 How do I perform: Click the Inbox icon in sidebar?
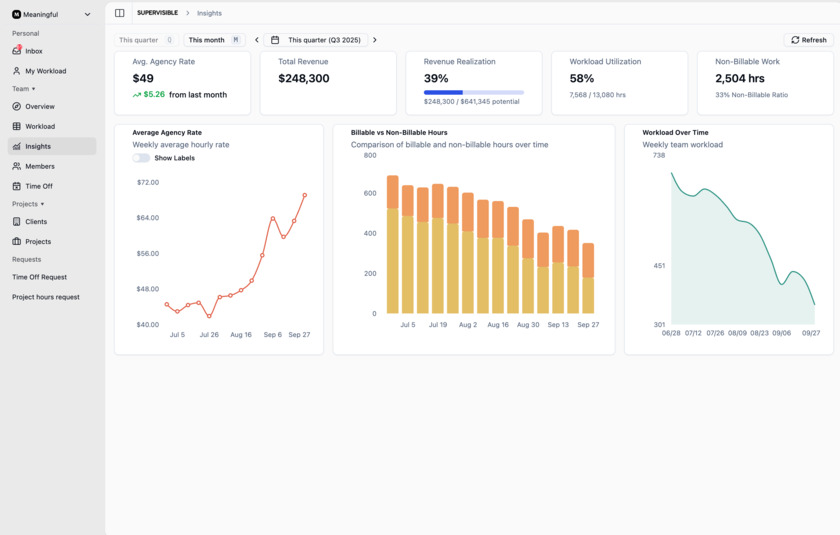click(x=17, y=50)
